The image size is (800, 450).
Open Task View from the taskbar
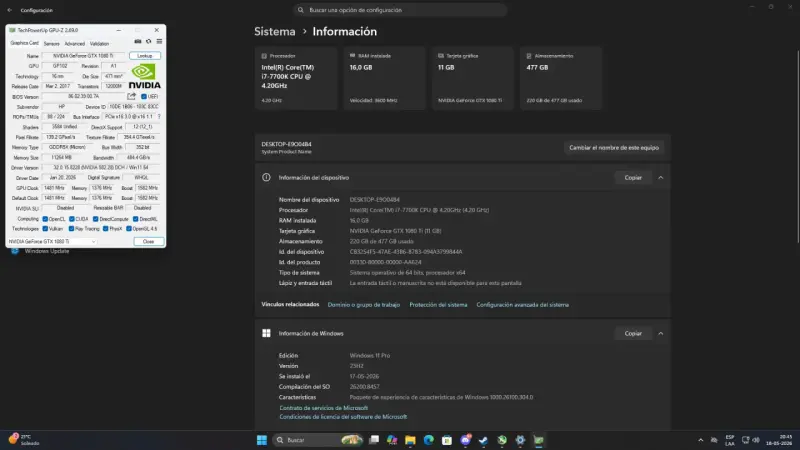pos(374,440)
